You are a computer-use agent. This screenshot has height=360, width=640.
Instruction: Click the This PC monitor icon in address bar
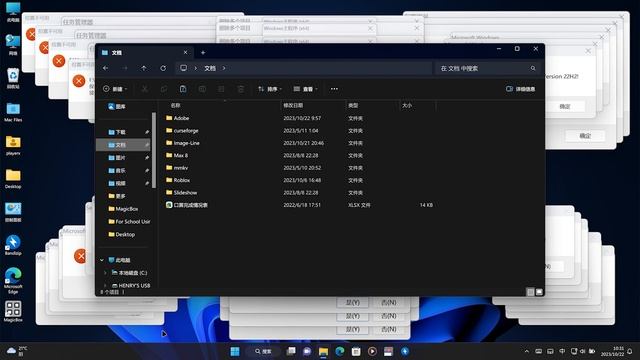[x=184, y=68]
